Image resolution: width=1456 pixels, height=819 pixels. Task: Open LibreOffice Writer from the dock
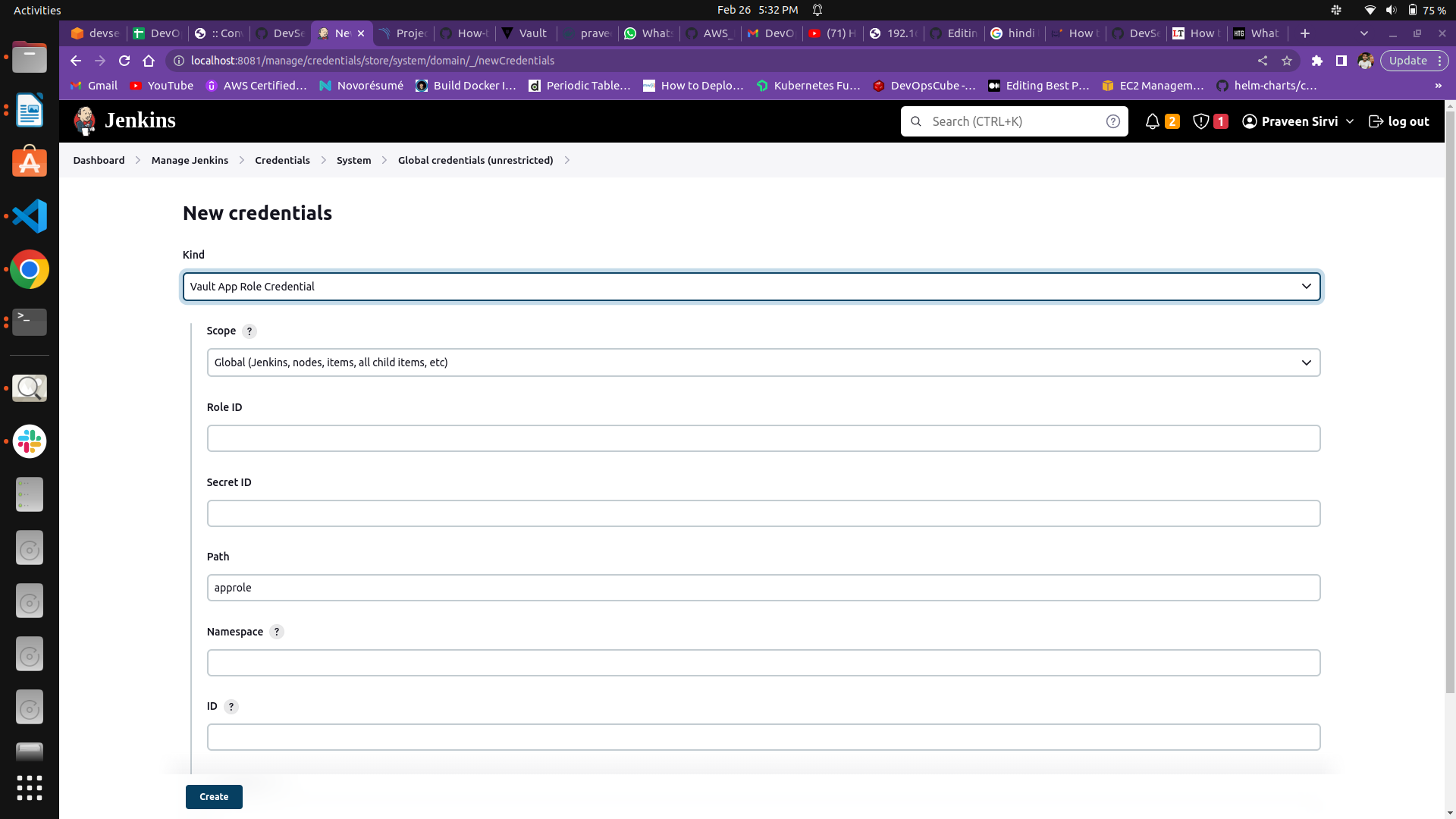point(30,111)
